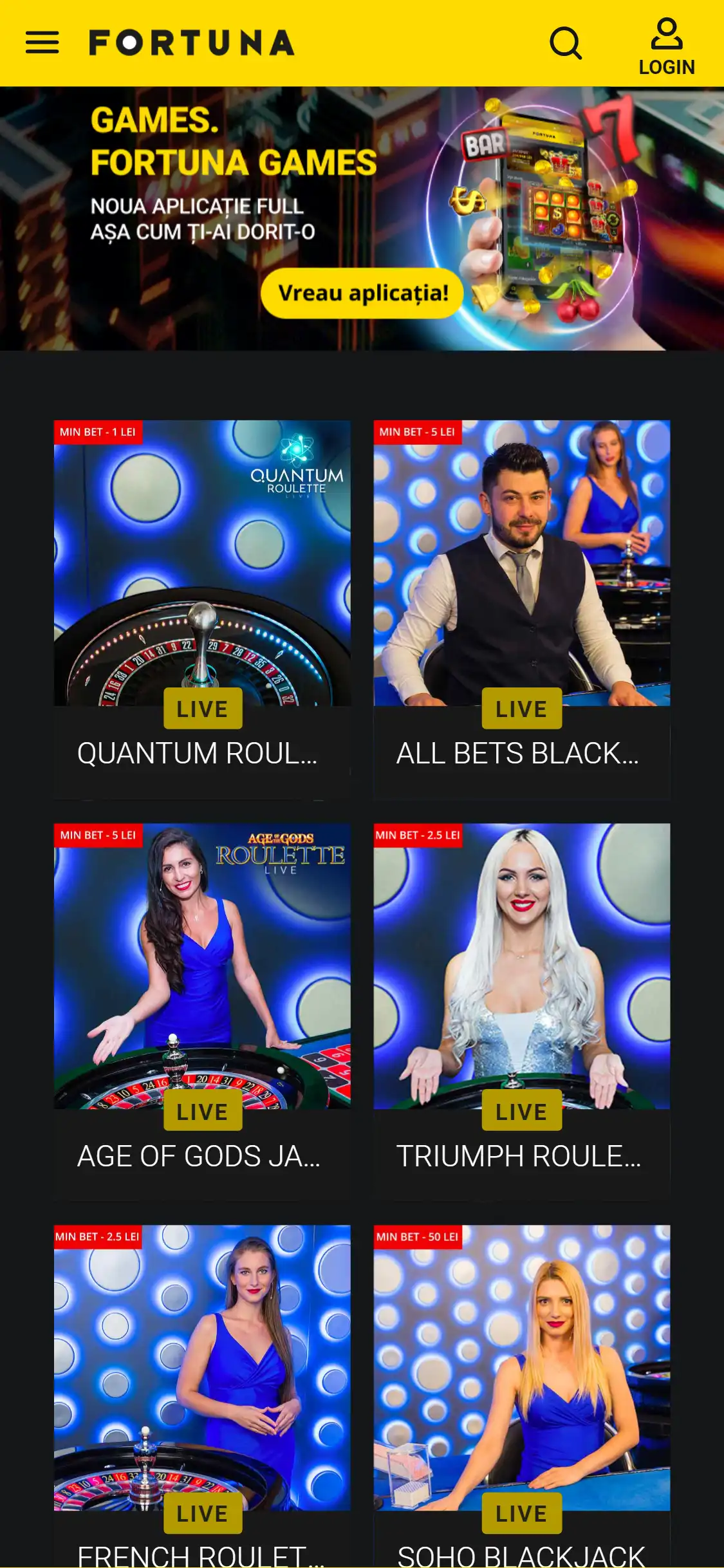This screenshot has height=1568, width=724.
Task: Tap LIVE badge on Triumph Roulette
Action: tap(522, 1111)
